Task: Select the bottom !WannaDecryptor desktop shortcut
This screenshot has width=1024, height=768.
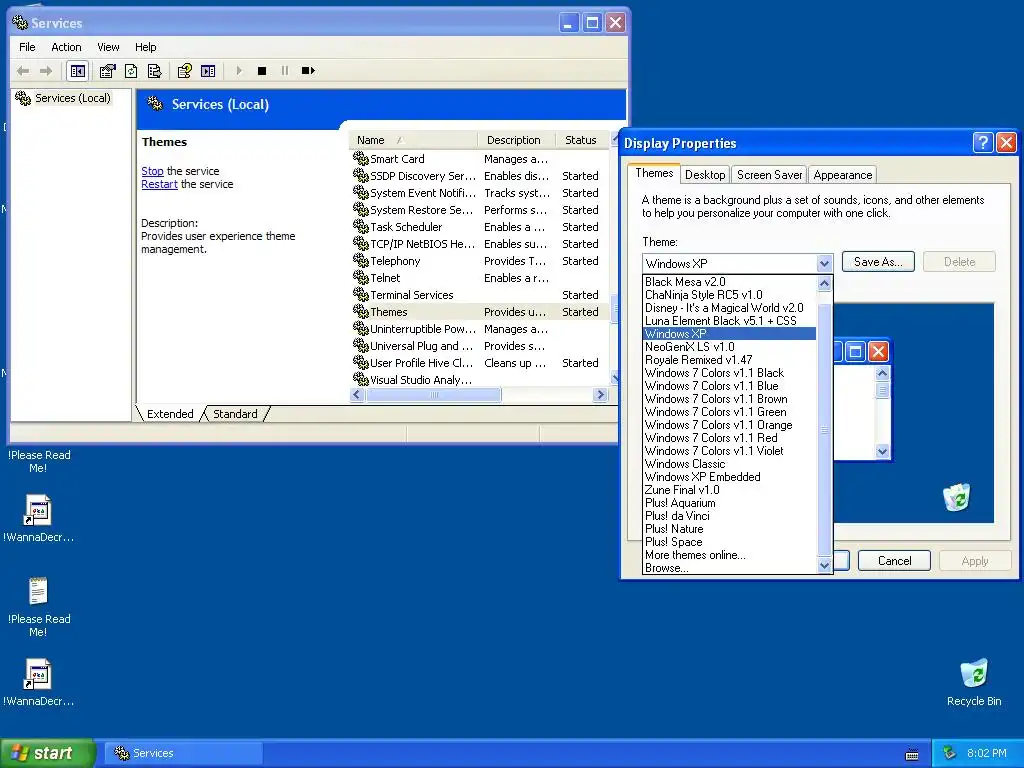Action: coord(38,682)
